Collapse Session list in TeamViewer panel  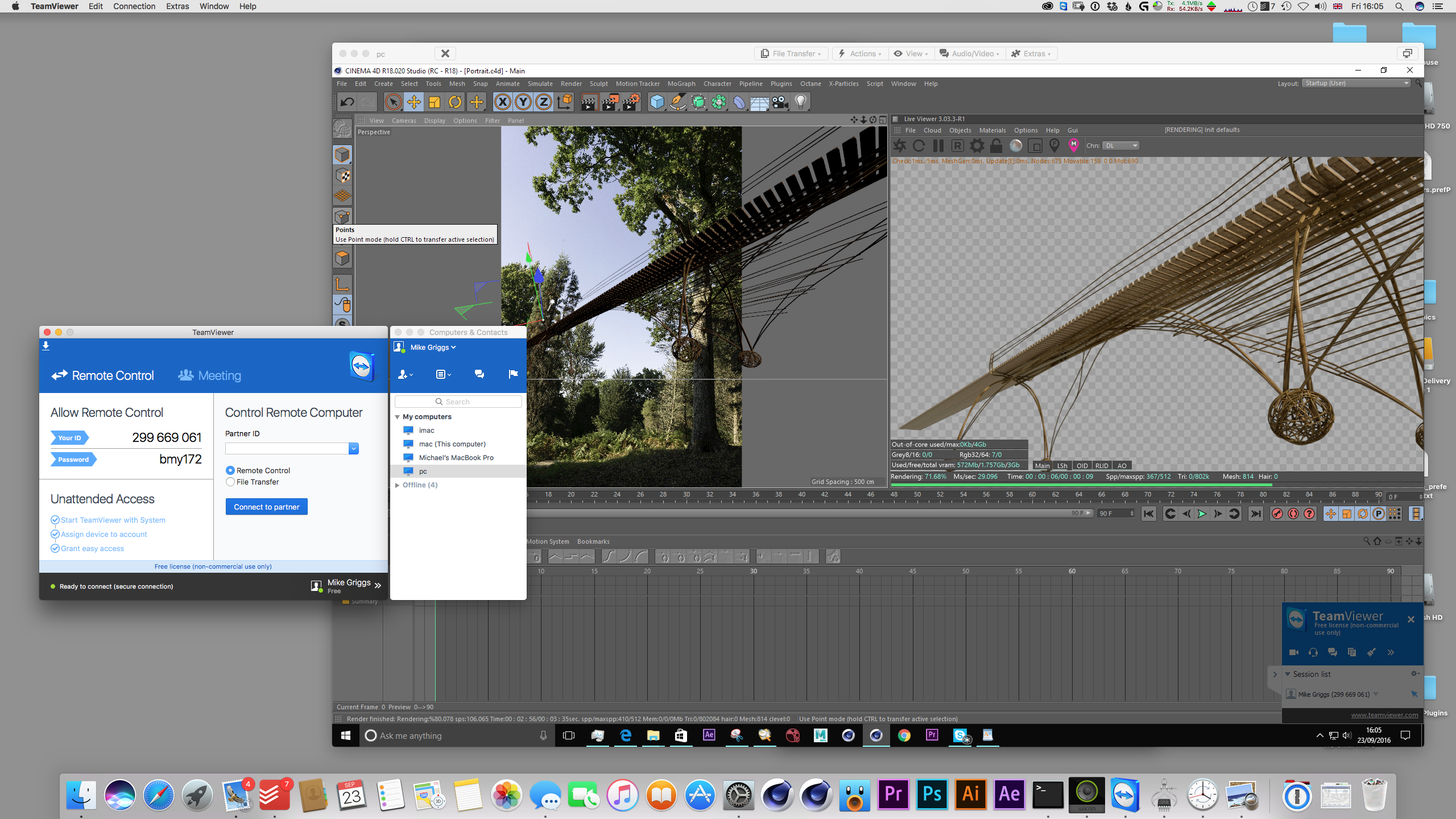click(1288, 674)
